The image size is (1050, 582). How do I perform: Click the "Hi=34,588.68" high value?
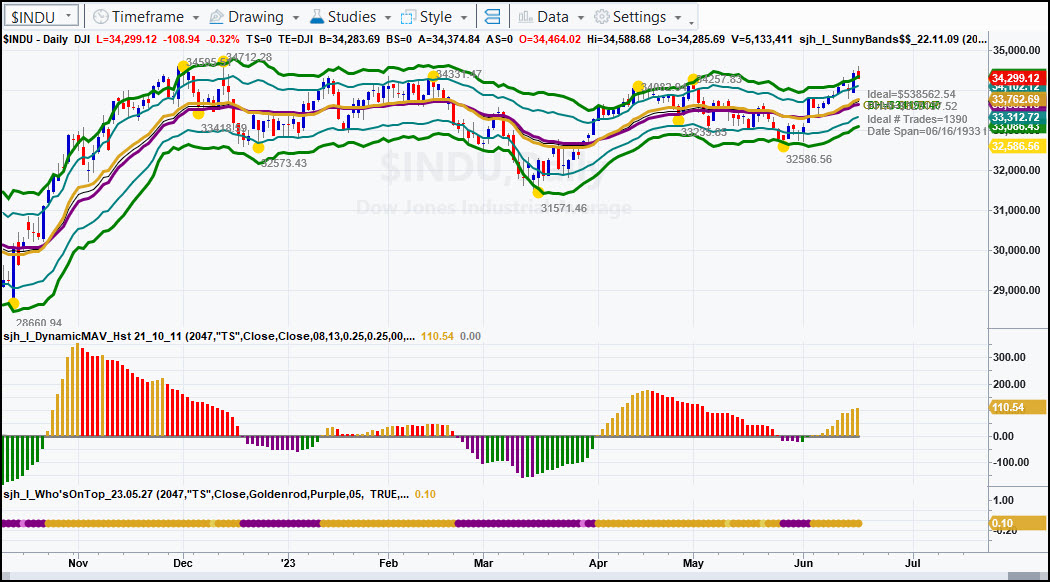pos(619,40)
